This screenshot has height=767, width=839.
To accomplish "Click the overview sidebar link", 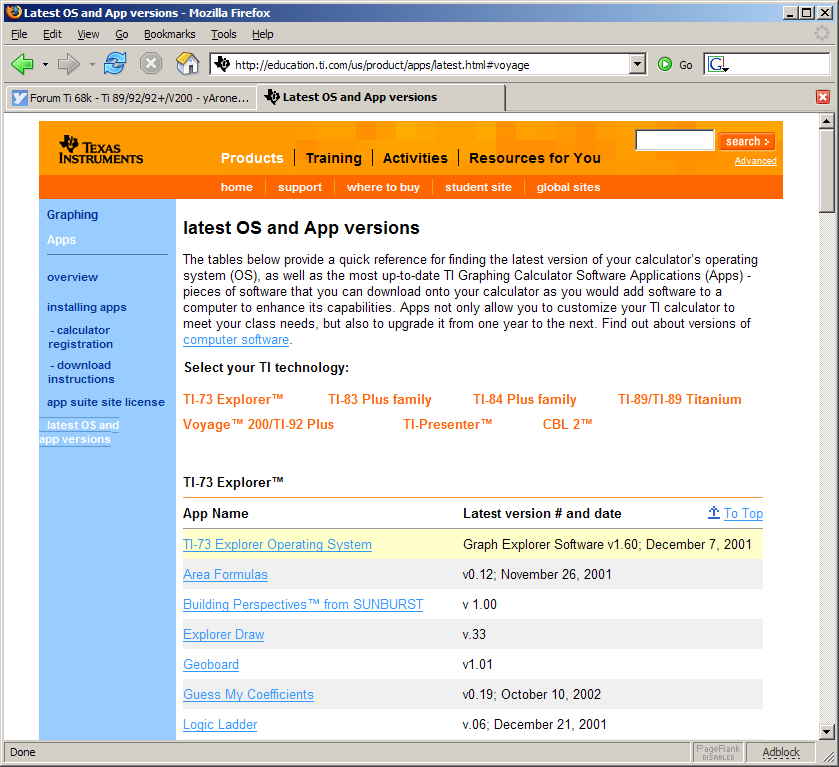I will pos(72,277).
